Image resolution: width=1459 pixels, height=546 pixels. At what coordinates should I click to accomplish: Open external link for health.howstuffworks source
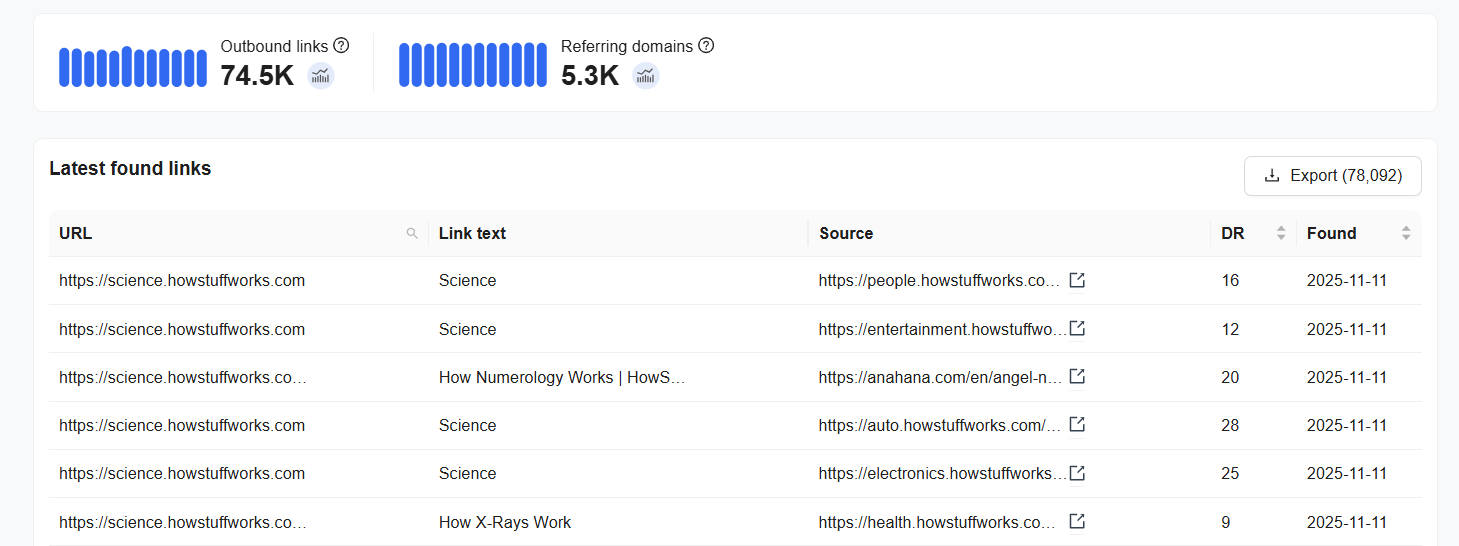tap(1077, 522)
